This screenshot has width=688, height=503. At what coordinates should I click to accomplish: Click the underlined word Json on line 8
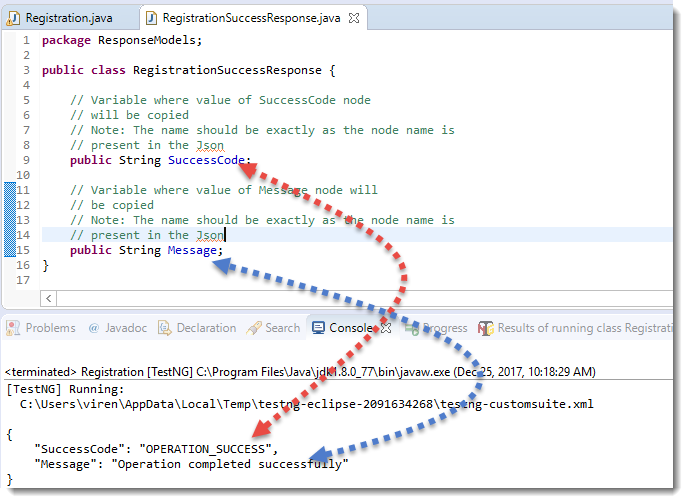point(210,146)
